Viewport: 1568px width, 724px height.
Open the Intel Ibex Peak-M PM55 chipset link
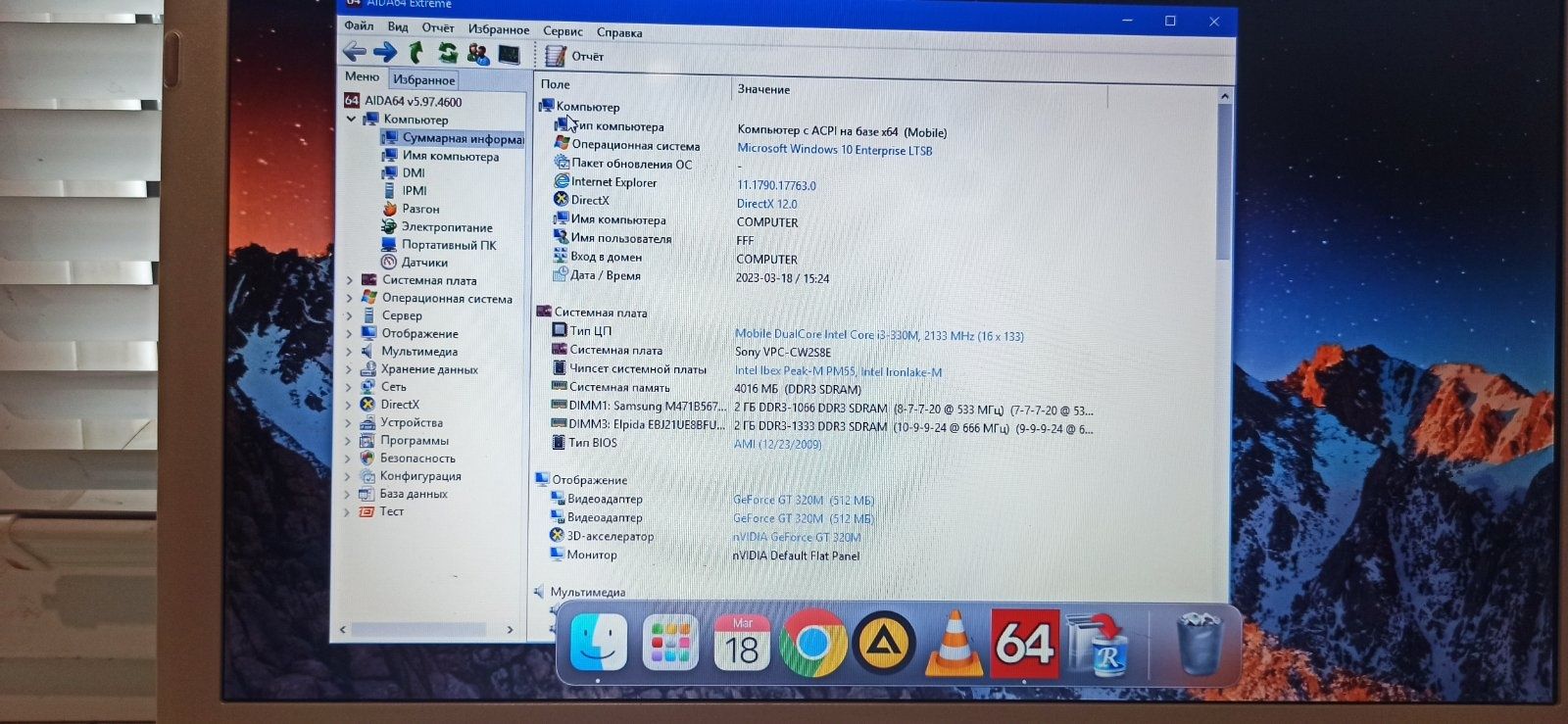[838, 371]
